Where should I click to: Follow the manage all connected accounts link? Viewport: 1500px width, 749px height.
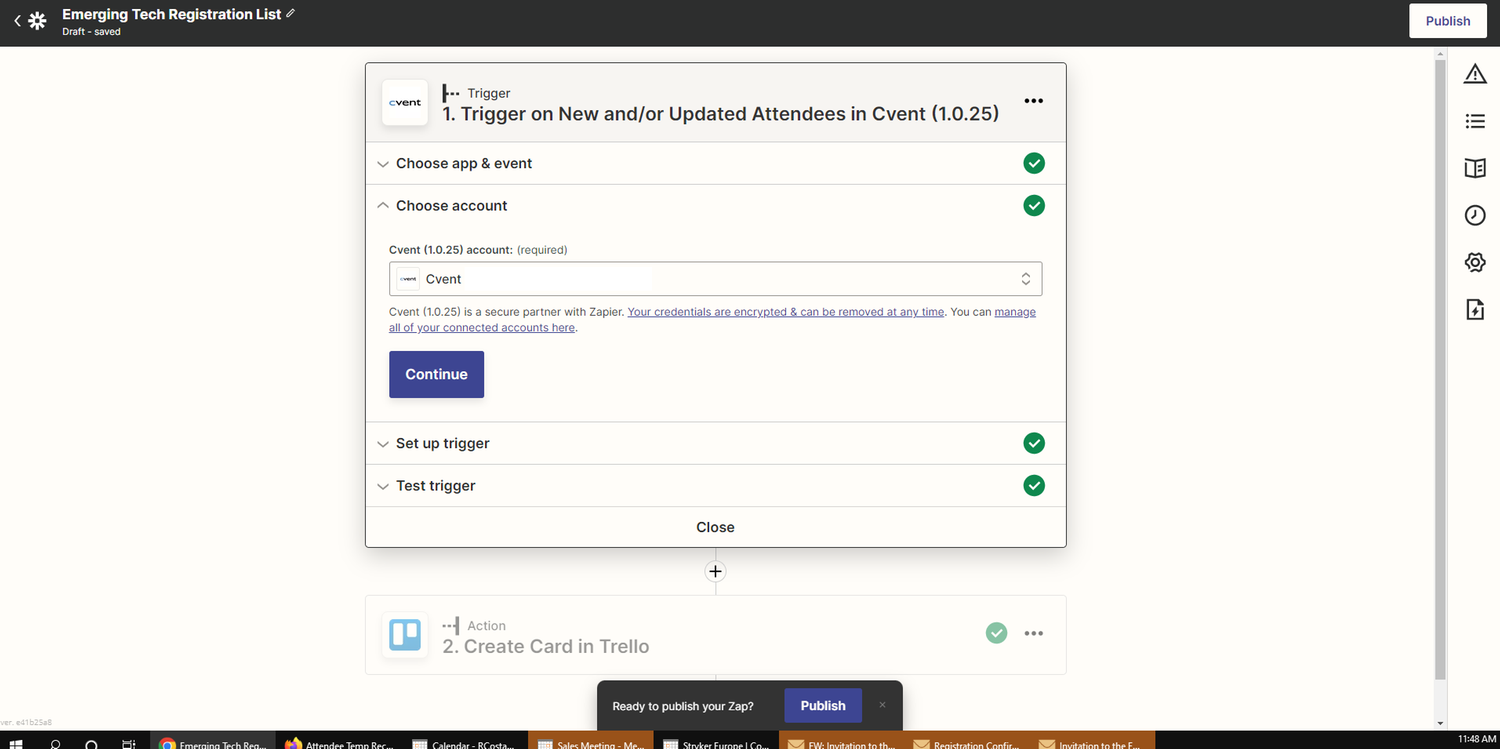tap(482, 327)
